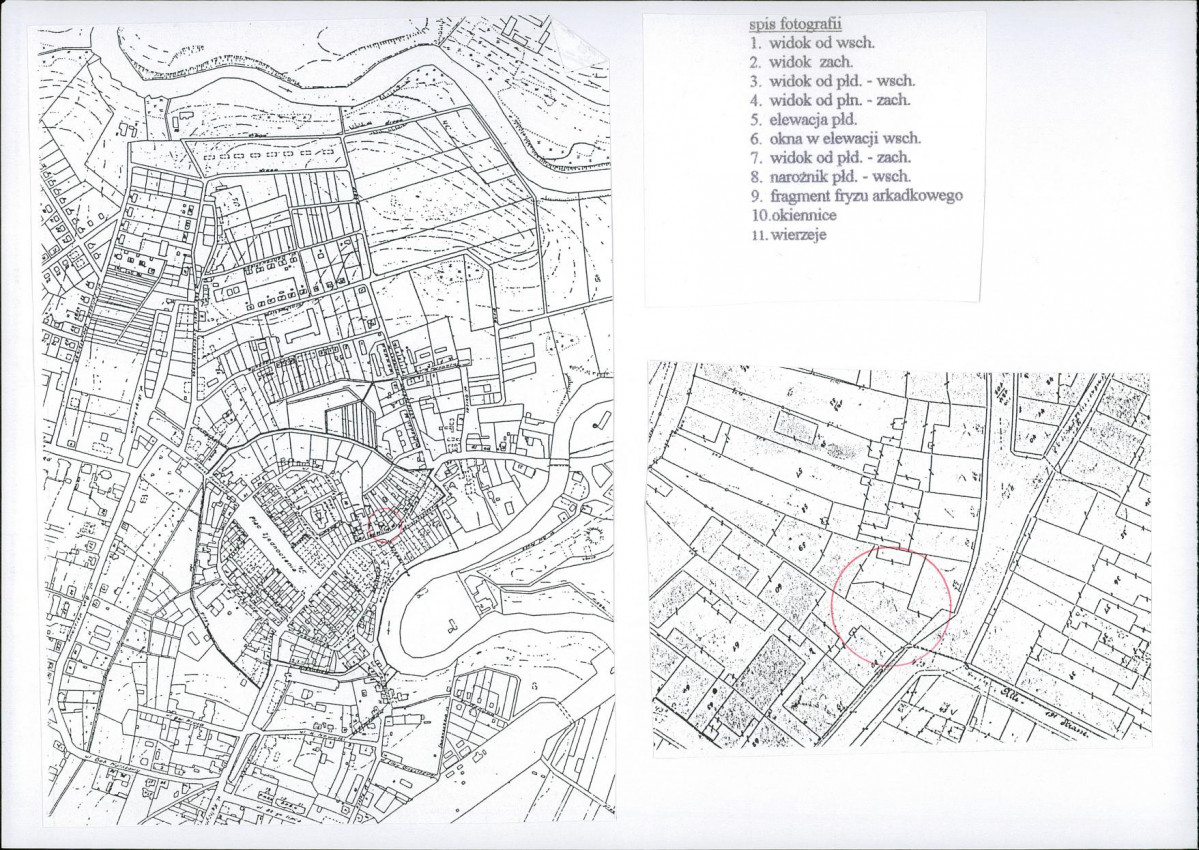Select list item '2. widok zach.'

pyautogui.click(x=801, y=62)
